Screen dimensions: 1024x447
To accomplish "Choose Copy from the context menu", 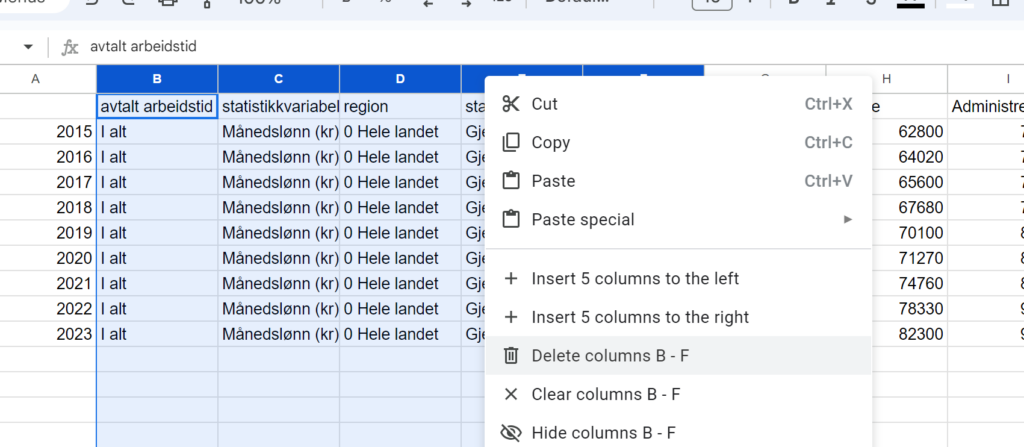I will [x=679, y=142].
